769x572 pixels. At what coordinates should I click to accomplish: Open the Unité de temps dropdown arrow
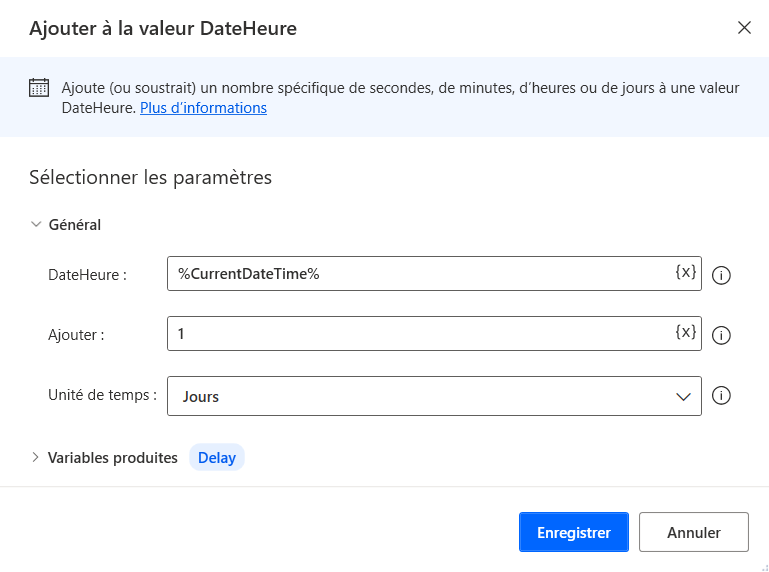(x=684, y=396)
